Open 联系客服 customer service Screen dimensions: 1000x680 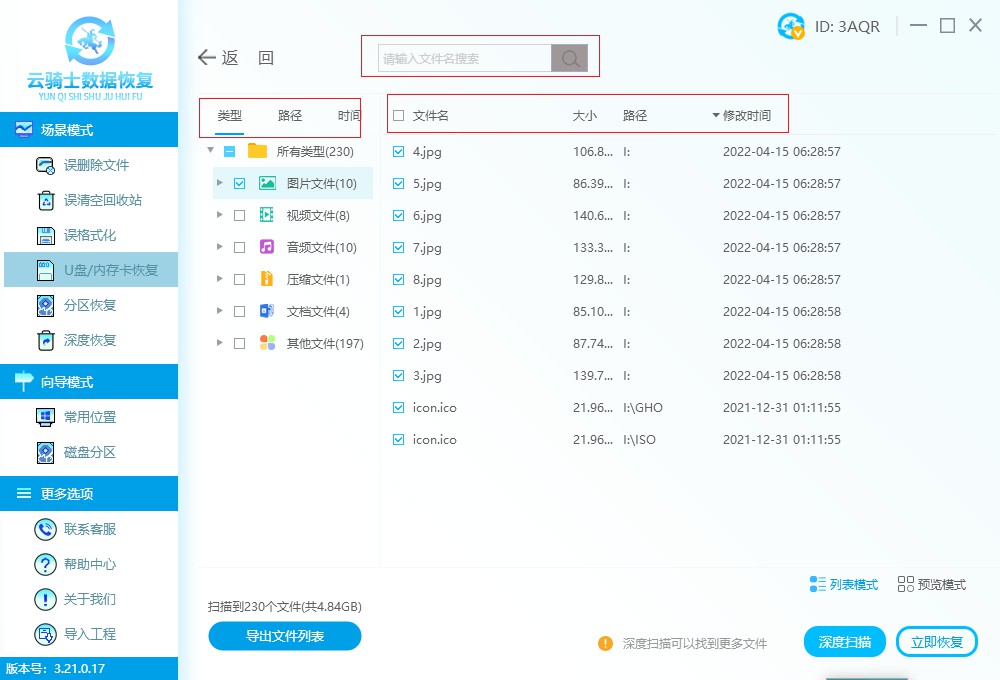coord(90,529)
